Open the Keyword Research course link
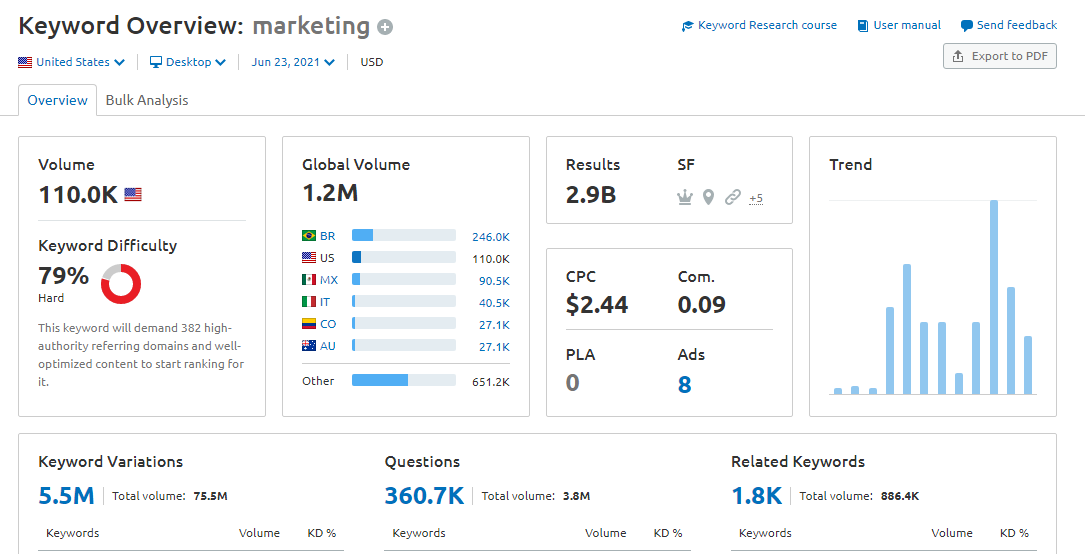1085x554 pixels. click(760, 26)
